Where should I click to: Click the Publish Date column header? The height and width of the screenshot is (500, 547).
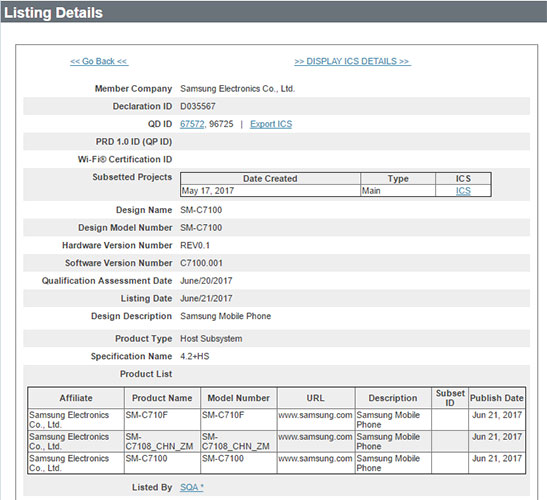tap(497, 398)
